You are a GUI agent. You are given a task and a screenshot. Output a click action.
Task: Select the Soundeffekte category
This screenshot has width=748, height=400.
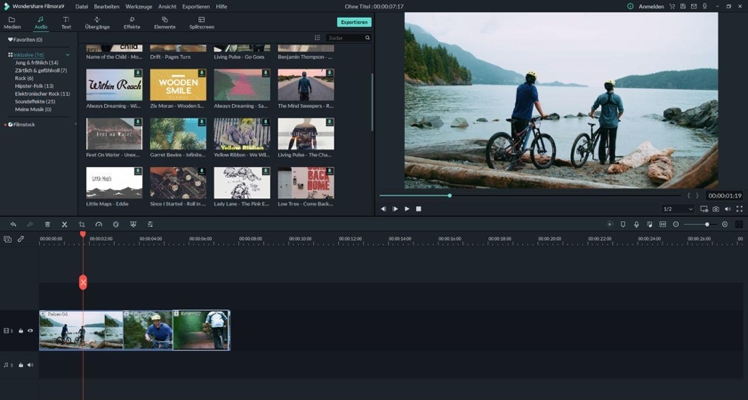pos(35,101)
